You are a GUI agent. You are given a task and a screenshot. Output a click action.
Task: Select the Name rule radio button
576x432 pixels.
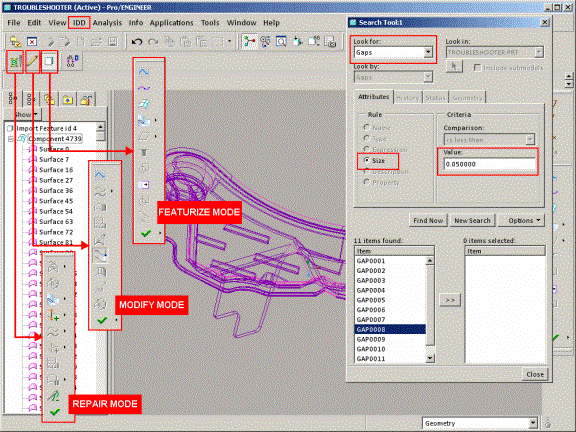(366, 127)
